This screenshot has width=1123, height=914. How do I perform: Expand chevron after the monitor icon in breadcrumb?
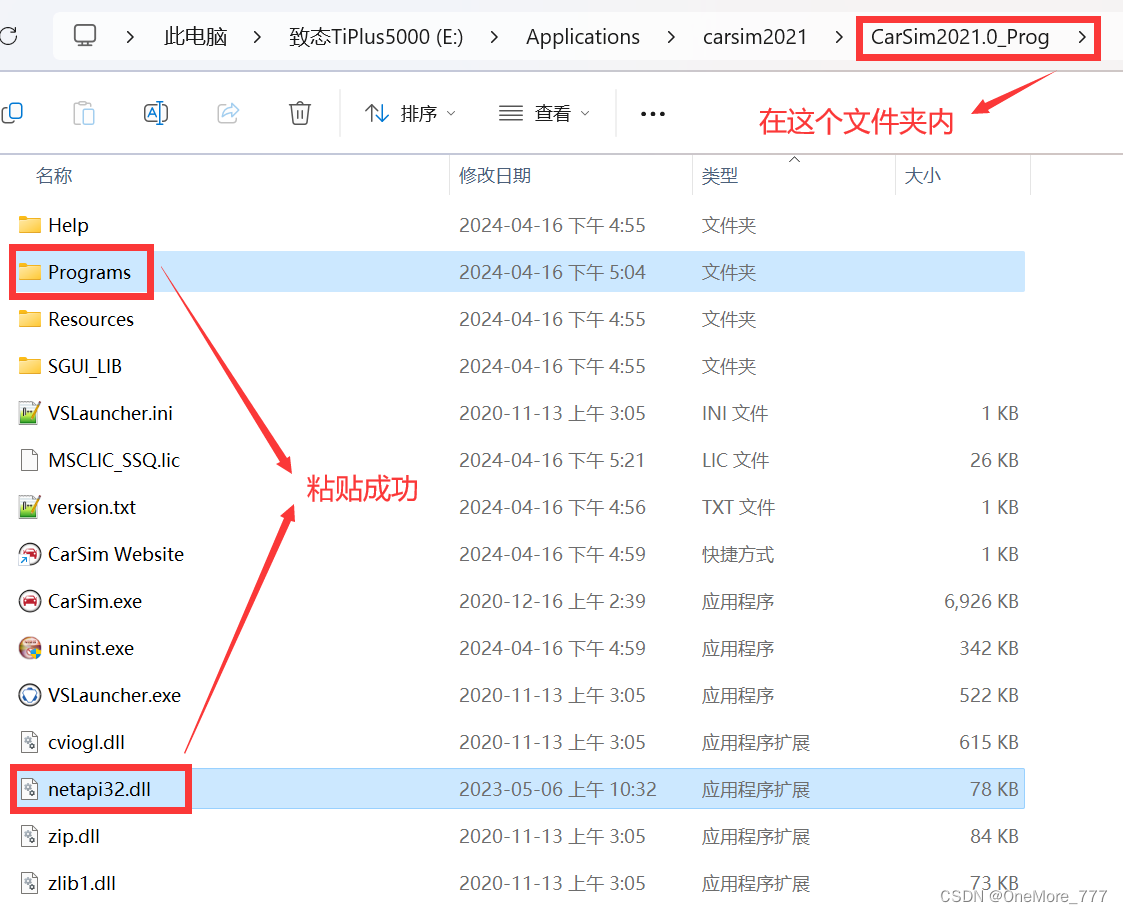click(130, 37)
